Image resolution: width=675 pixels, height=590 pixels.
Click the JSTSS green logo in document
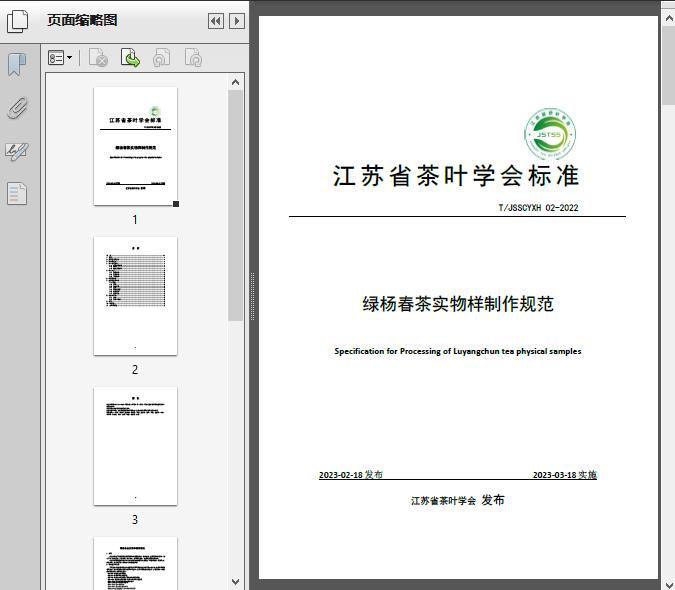coord(550,134)
